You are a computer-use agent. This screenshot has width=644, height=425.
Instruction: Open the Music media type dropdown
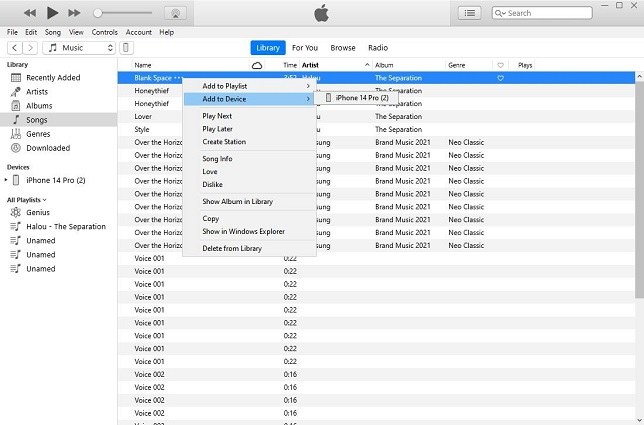click(x=79, y=48)
